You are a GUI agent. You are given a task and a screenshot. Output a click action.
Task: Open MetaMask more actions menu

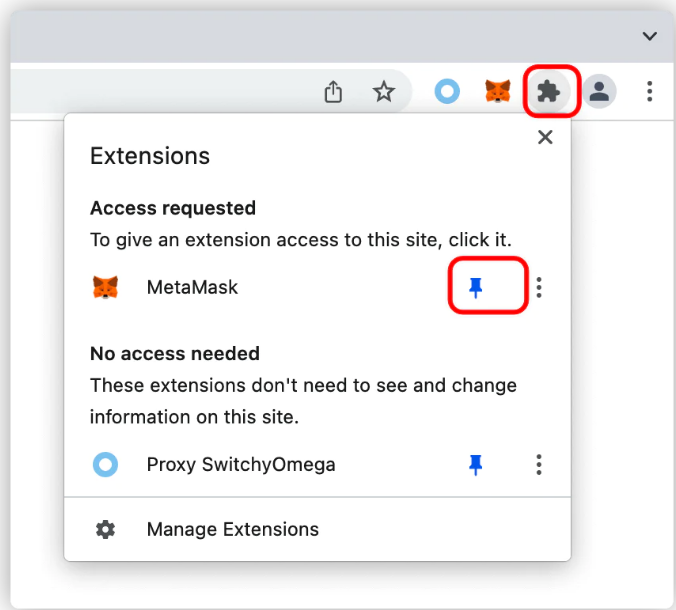pos(539,287)
